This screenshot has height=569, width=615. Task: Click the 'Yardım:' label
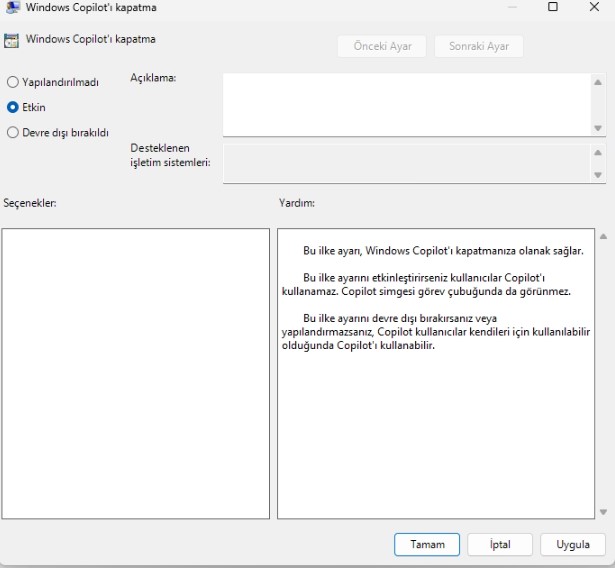297,203
